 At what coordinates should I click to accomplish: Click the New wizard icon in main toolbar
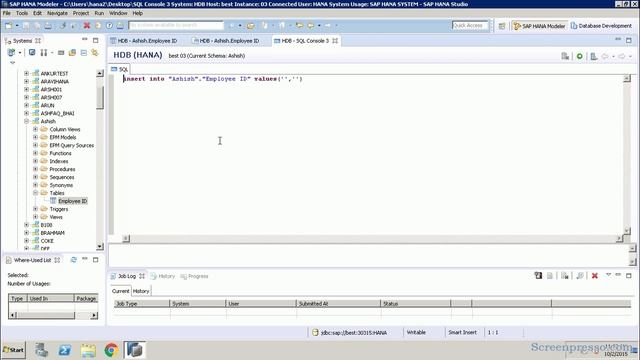pyautogui.click(x=9, y=26)
